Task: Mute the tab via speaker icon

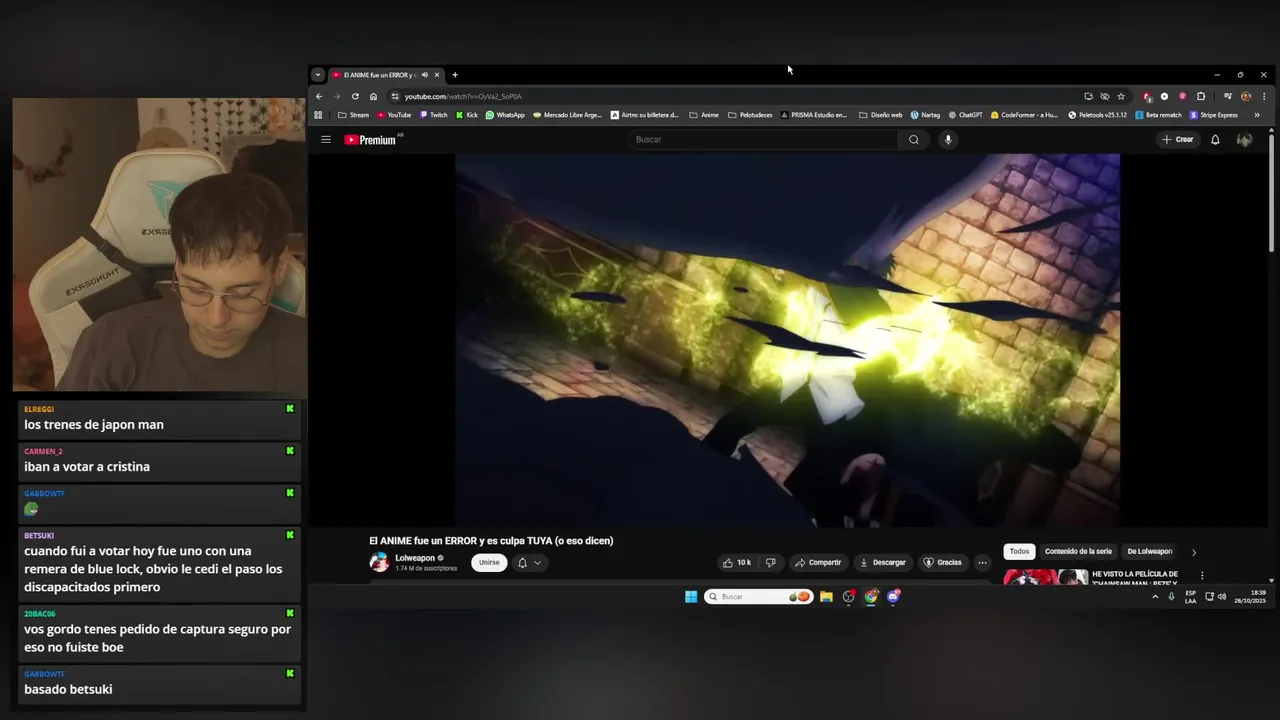Action: click(424, 75)
